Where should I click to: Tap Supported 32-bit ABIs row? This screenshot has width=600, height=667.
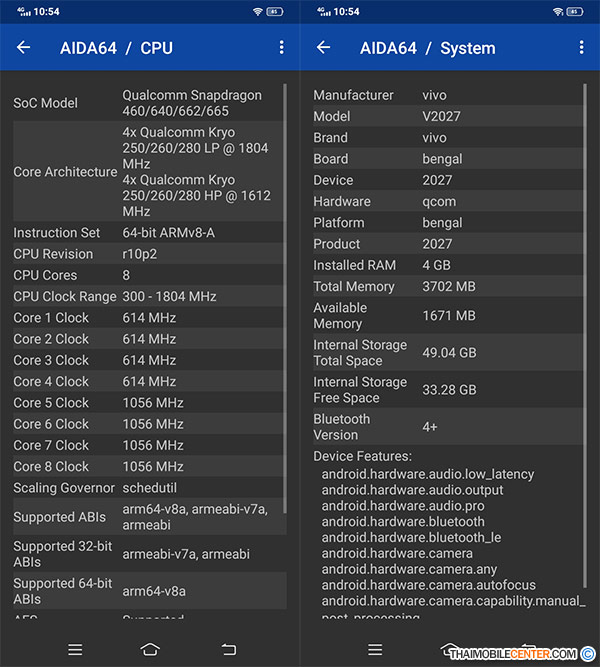148,553
